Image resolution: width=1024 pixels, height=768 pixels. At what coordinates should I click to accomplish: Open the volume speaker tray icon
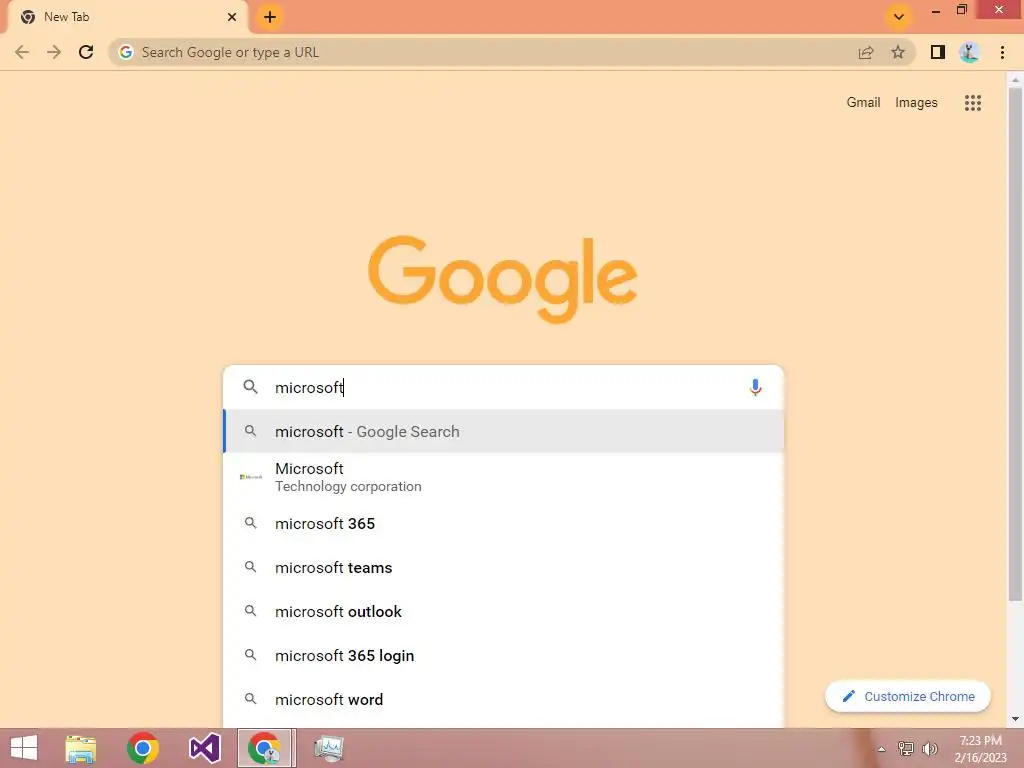(929, 749)
